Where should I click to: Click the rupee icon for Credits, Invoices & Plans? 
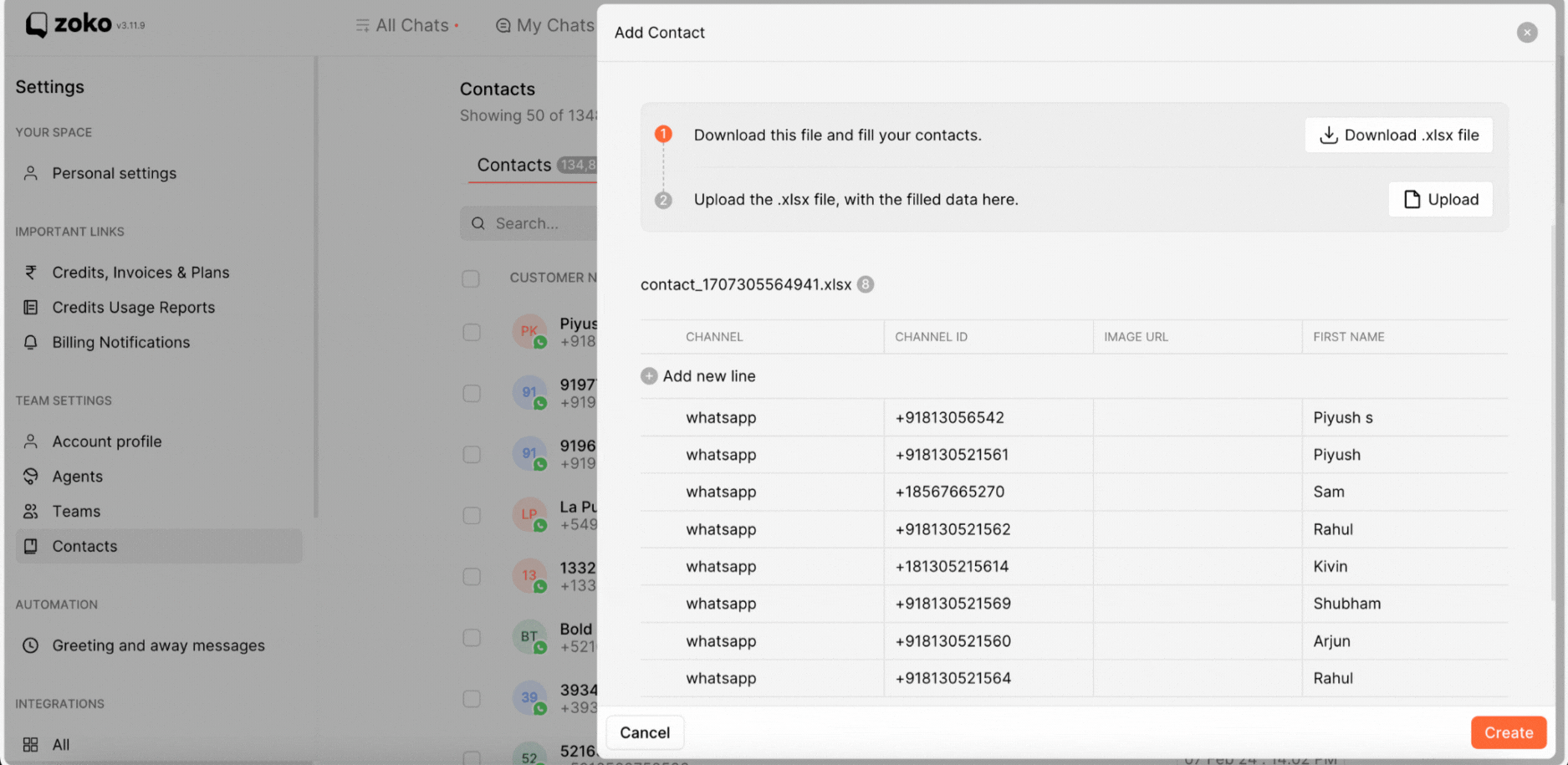(x=31, y=272)
